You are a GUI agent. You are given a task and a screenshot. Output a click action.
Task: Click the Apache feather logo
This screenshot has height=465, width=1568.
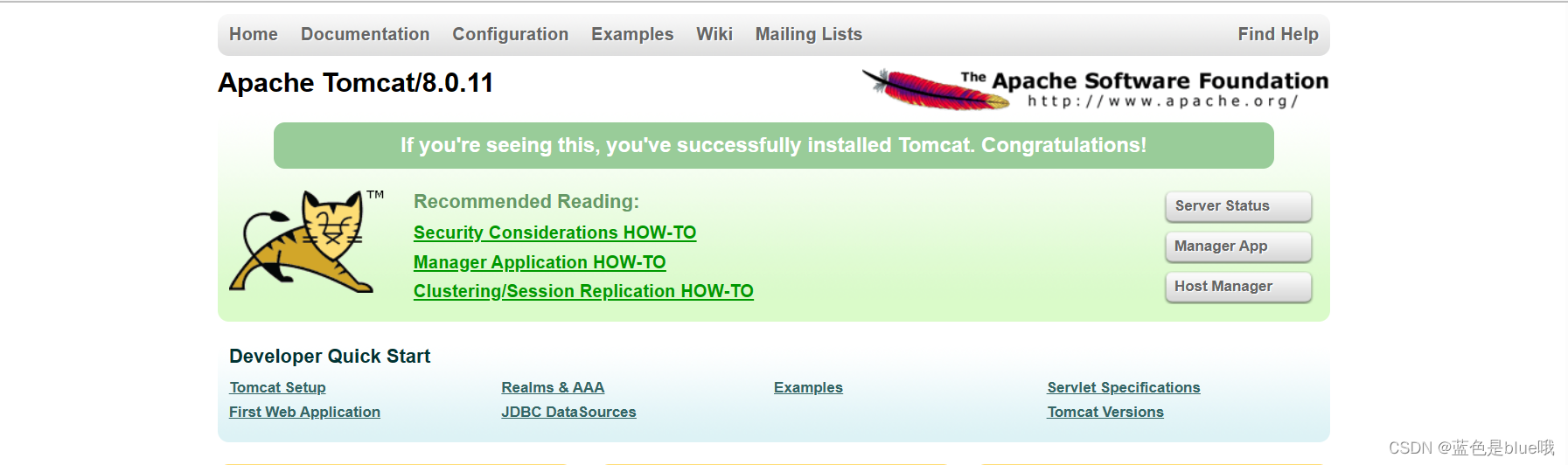click(x=936, y=89)
